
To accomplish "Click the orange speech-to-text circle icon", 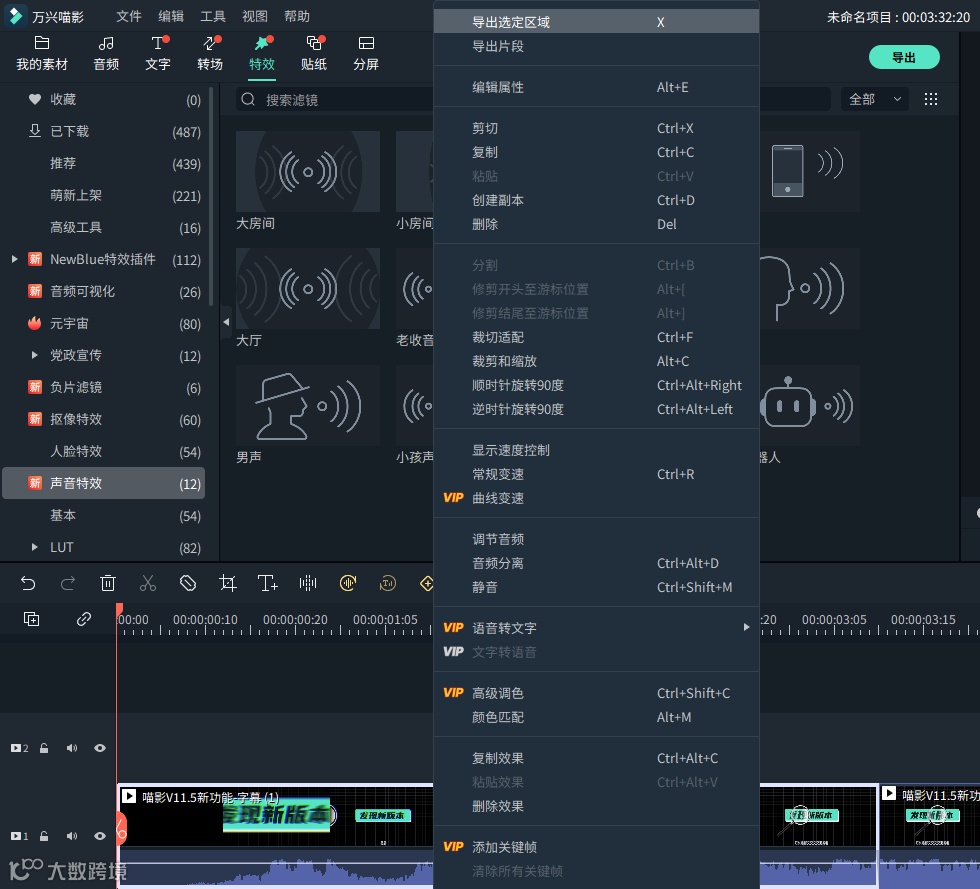I will tap(388, 583).
